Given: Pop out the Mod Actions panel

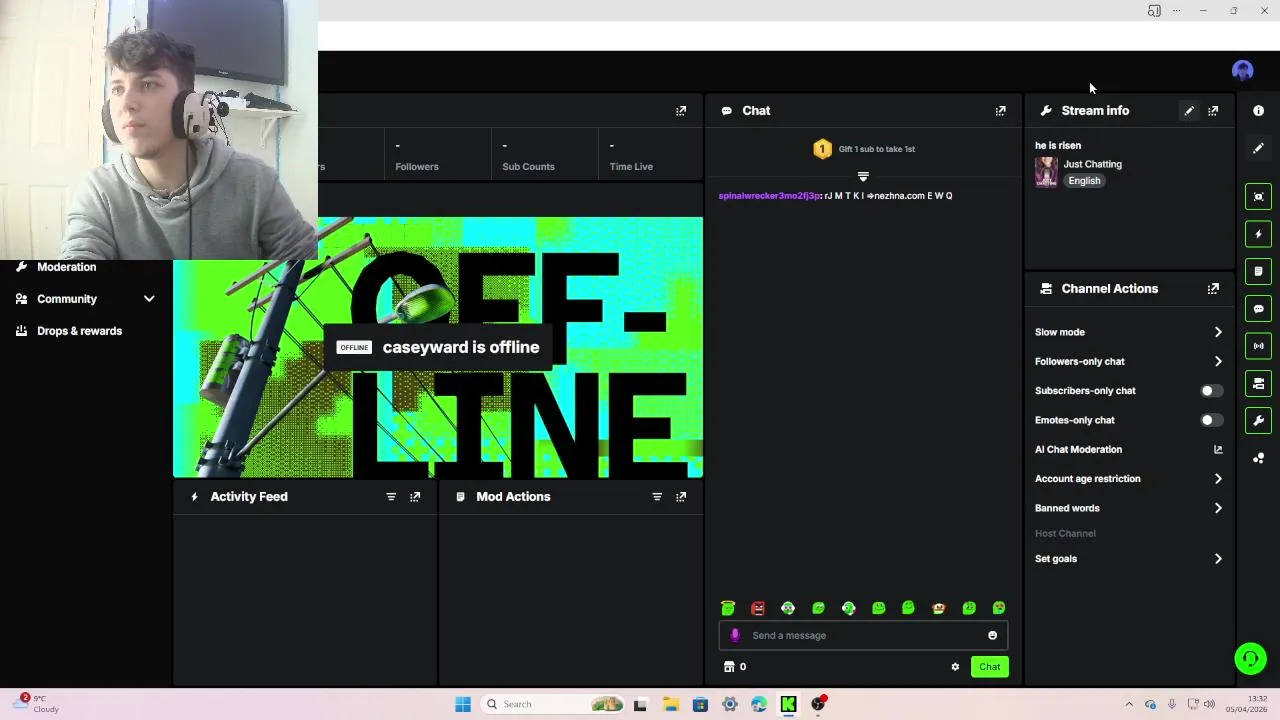Looking at the screenshot, I should [x=681, y=497].
